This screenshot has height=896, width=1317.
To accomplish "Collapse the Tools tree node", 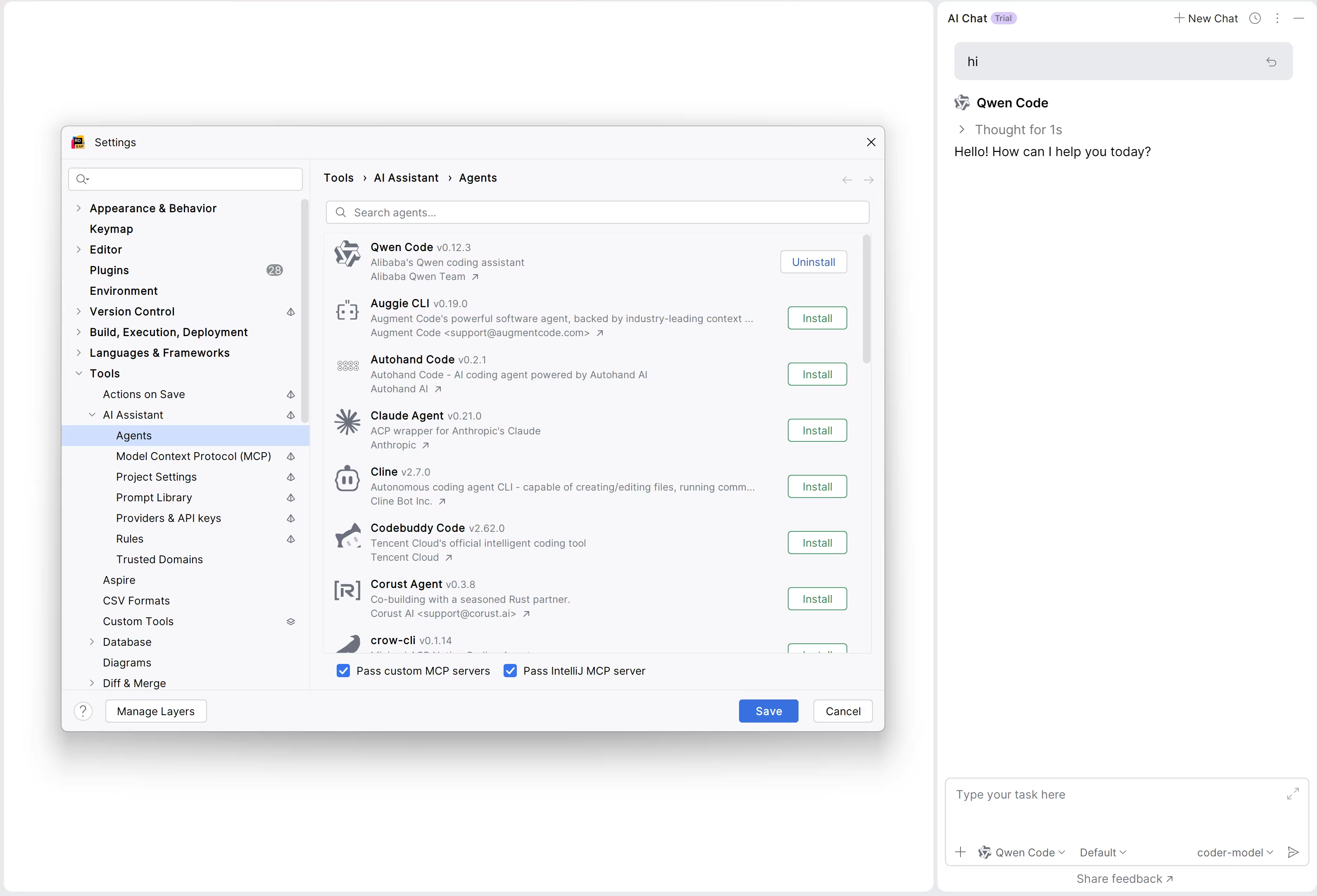I will pos(79,373).
